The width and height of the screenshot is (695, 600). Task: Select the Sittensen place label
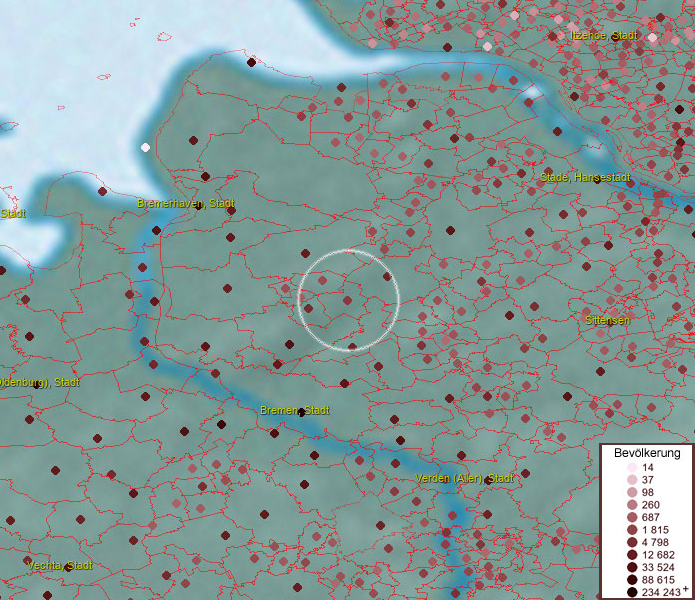[607, 320]
